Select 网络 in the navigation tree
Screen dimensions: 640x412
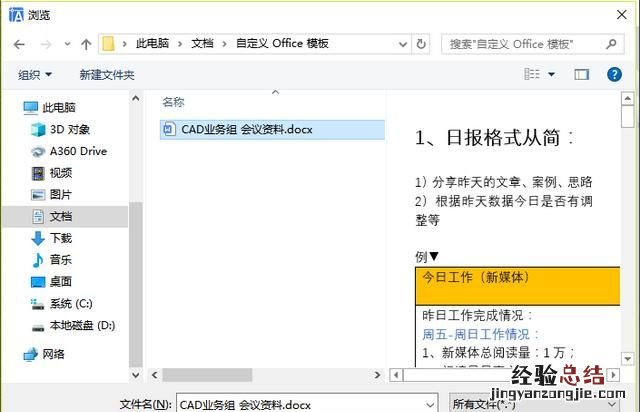click(44, 354)
